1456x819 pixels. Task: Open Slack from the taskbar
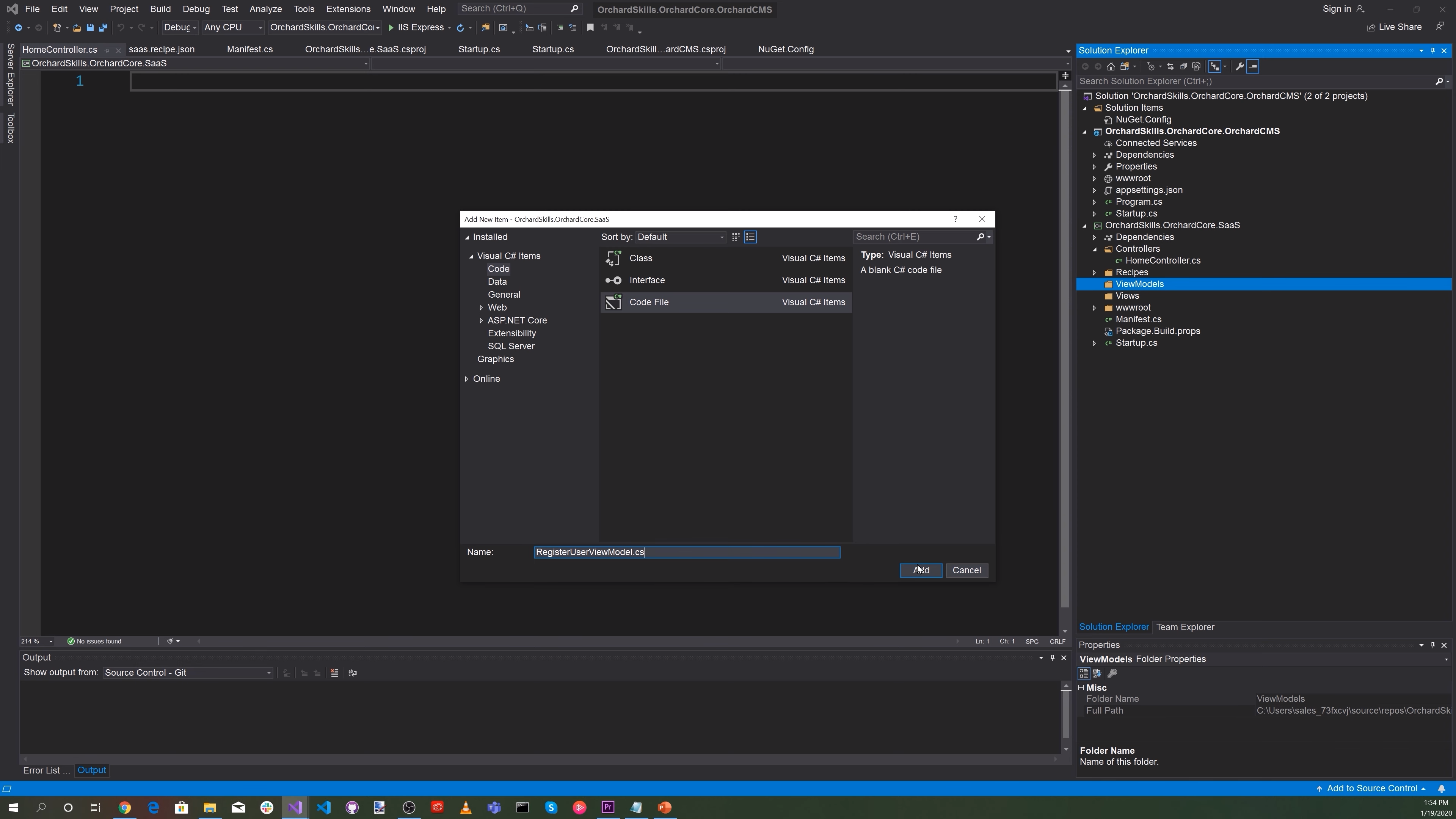click(x=267, y=807)
